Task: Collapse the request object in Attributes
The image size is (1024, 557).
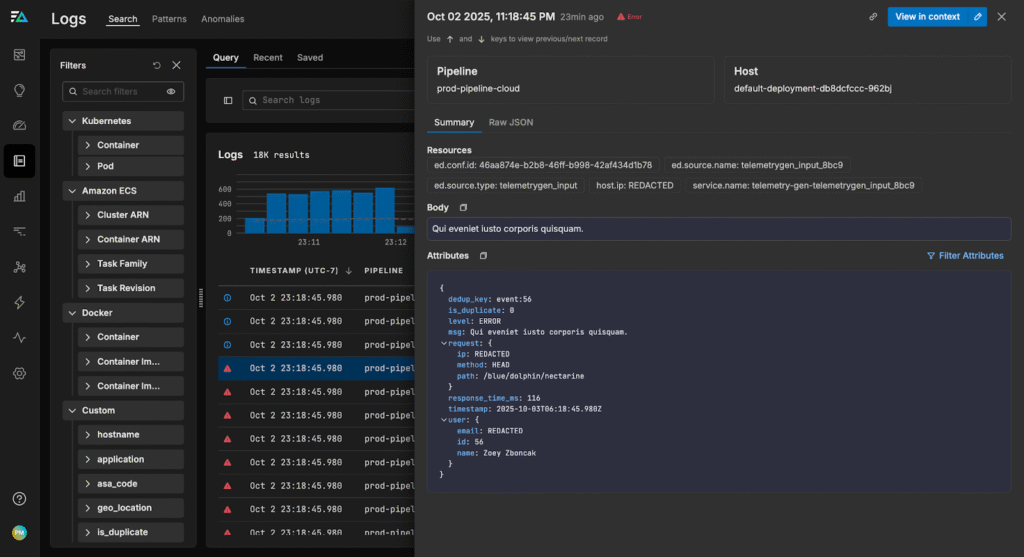Action: click(443, 343)
